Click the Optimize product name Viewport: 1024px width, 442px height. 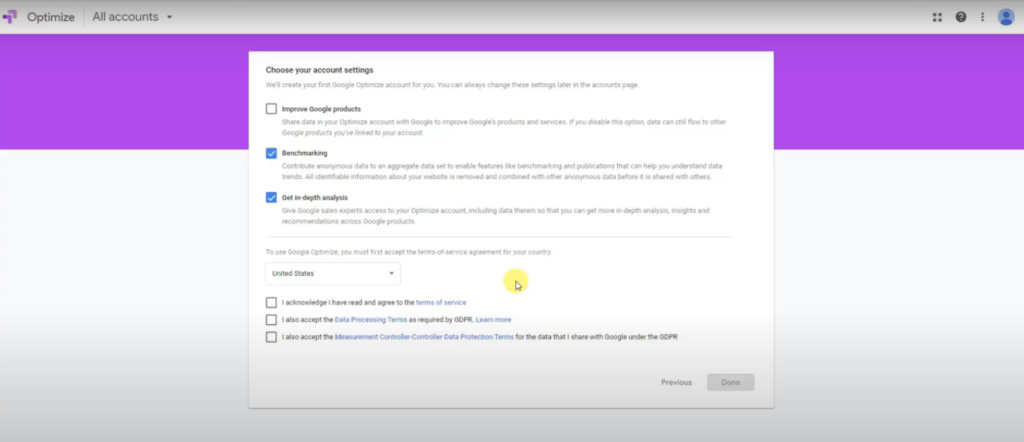pyautogui.click(x=51, y=17)
